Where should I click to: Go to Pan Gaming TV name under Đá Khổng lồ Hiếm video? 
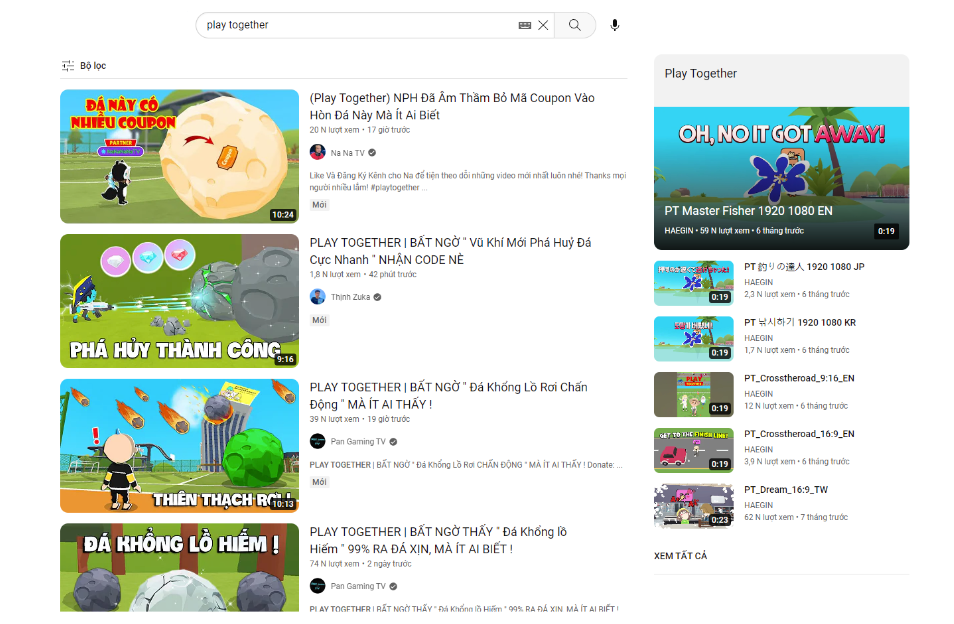tap(358, 586)
